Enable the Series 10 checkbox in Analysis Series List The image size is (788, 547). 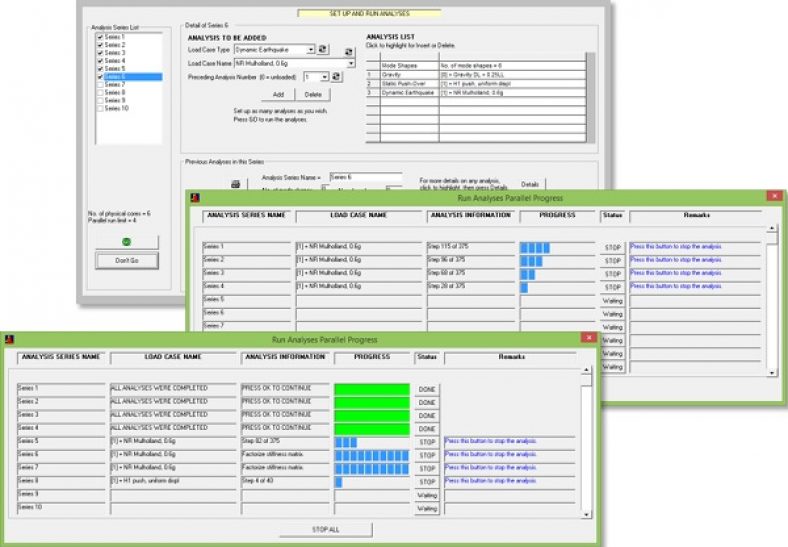tap(100, 109)
